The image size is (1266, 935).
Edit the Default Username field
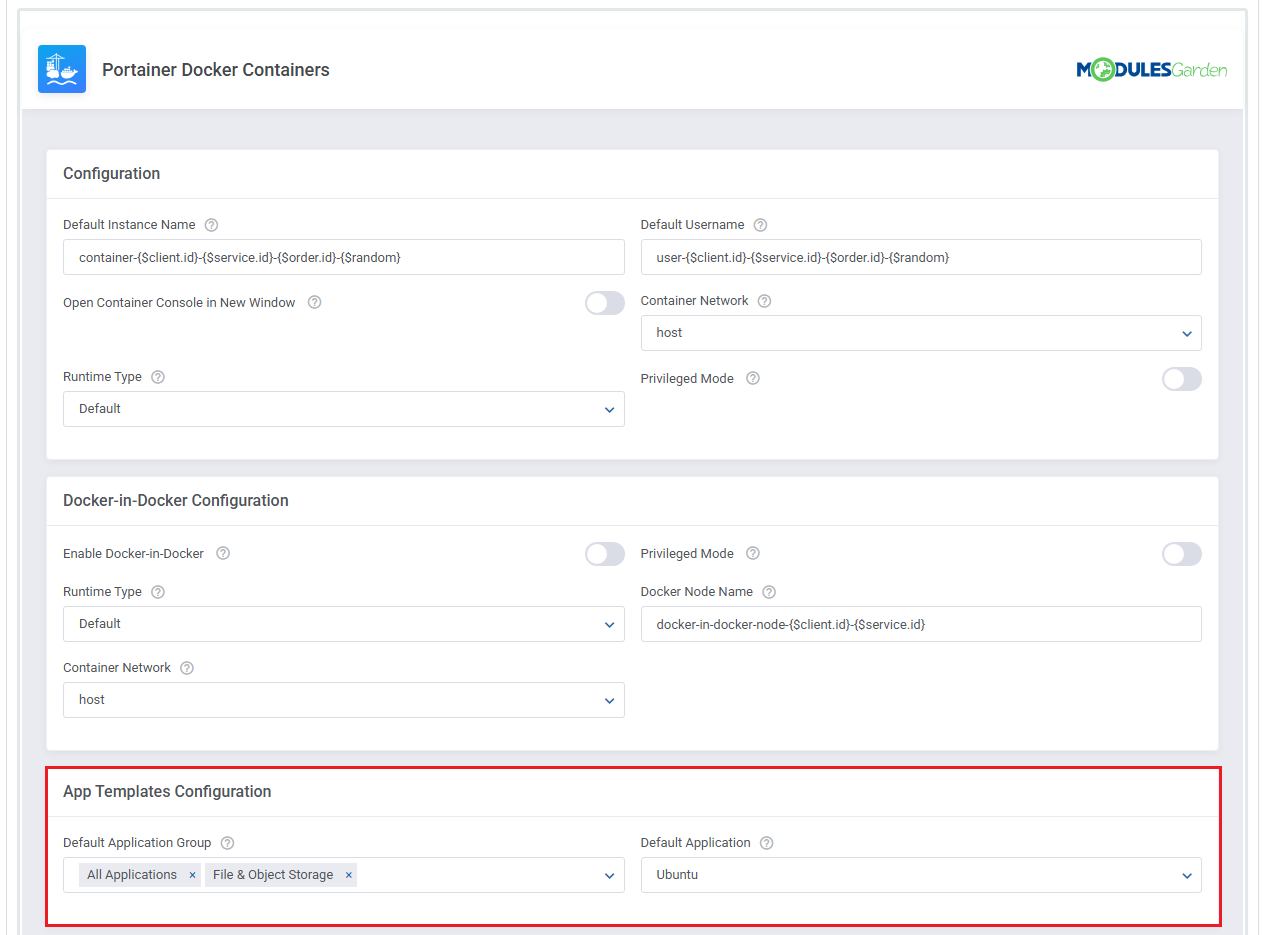(x=921, y=257)
